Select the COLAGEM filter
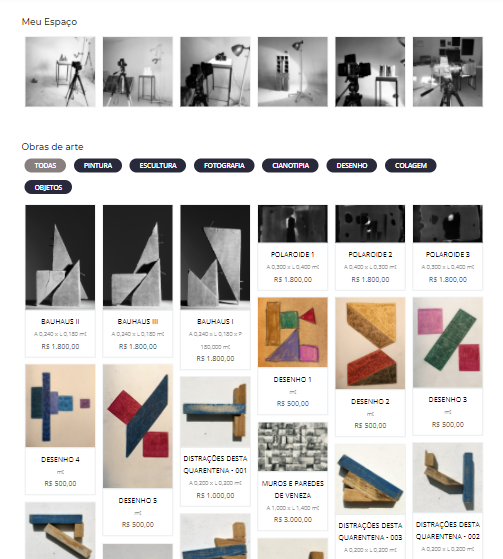Image resolution: width=503 pixels, height=559 pixels. tap(410, 165)
